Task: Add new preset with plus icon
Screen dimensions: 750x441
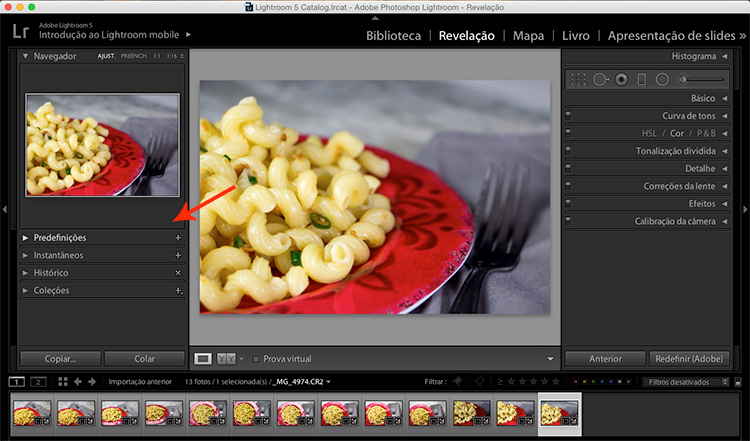Action: point(178,238)
